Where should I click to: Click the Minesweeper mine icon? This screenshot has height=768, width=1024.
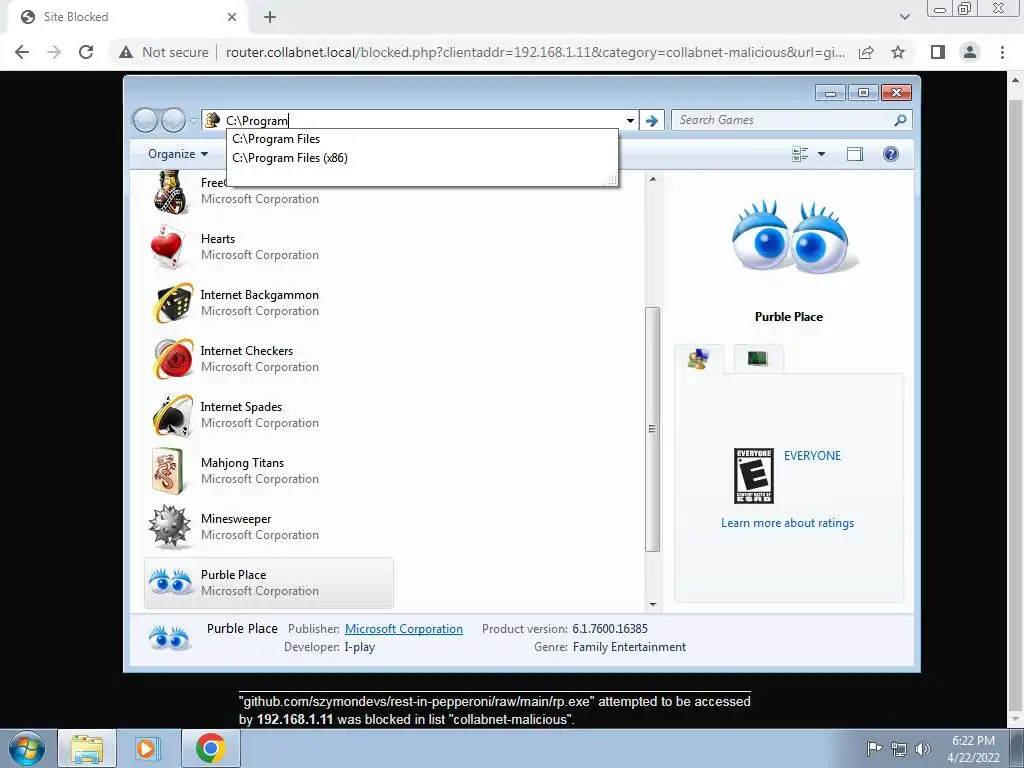169,526
